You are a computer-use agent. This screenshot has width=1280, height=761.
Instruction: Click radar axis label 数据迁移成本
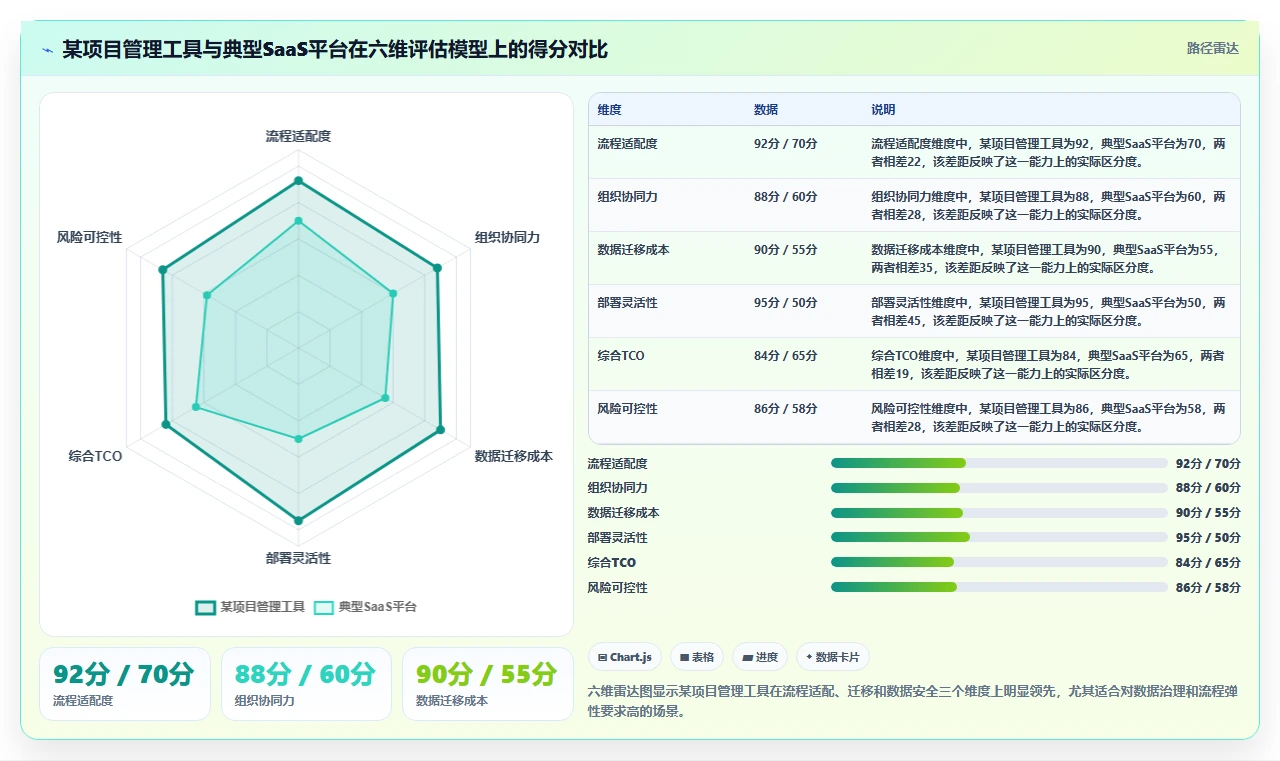tap(513, 456)
